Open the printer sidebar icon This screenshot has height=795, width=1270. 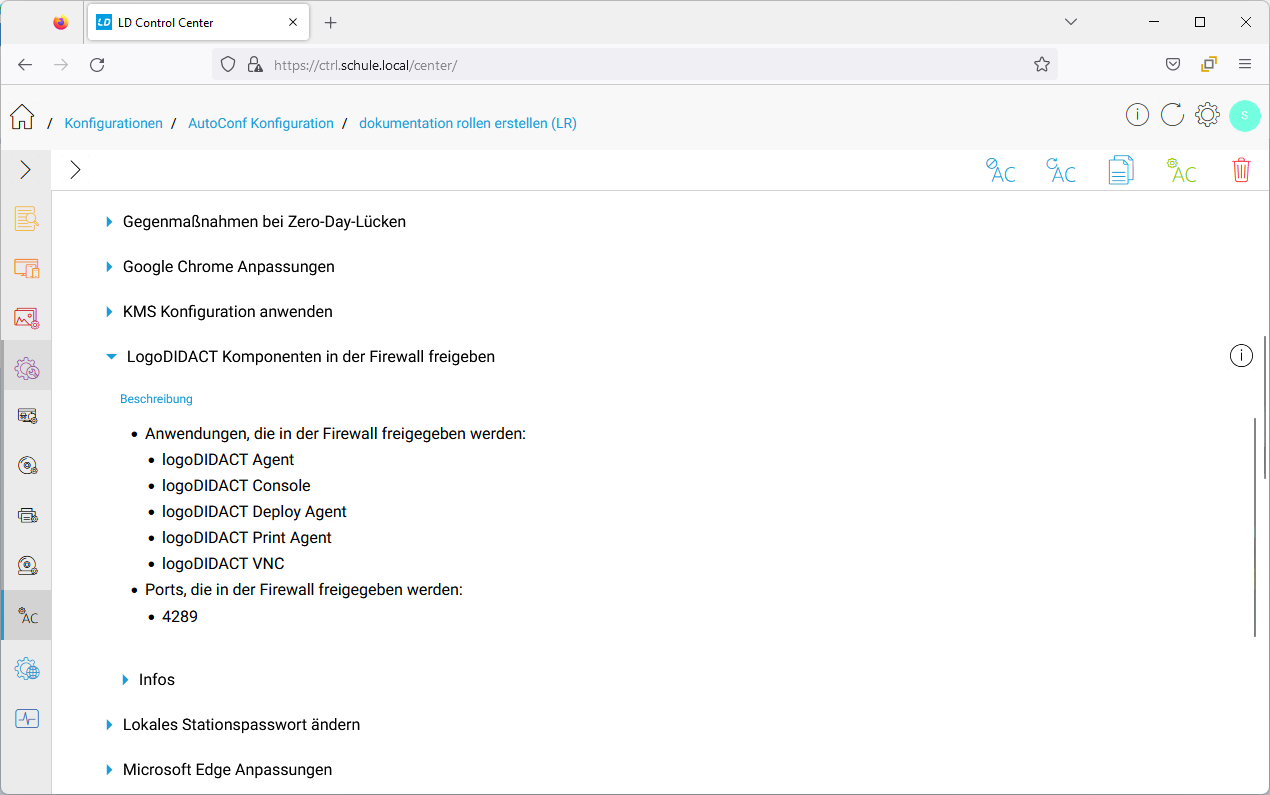point(27,516)
